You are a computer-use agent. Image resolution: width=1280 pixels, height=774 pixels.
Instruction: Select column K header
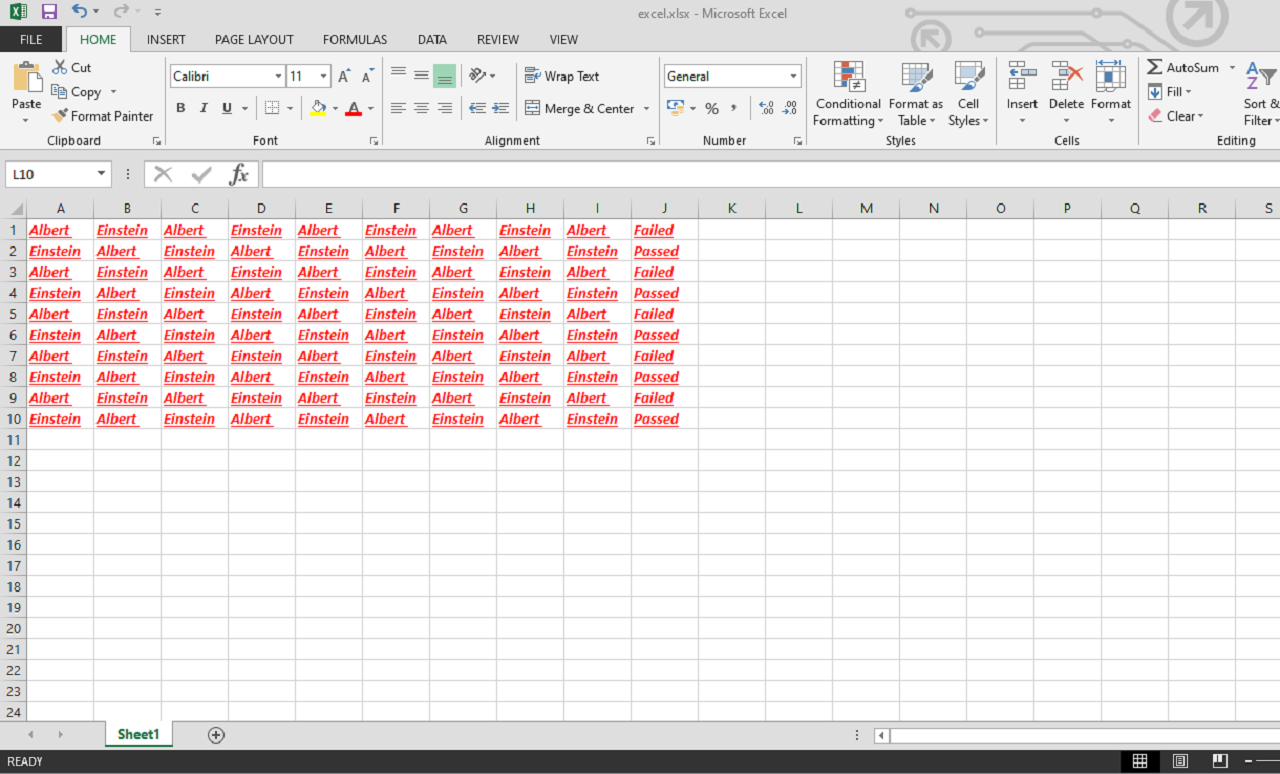pyautogui.click(x=732, y=208)
